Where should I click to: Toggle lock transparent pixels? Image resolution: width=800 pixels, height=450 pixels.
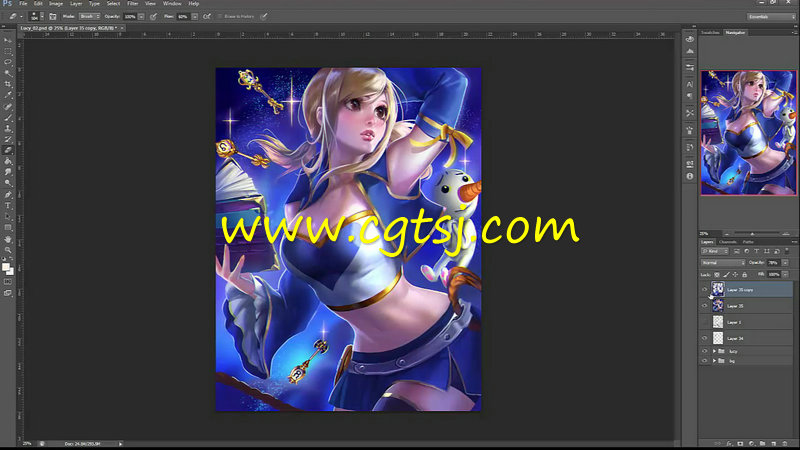pos(717,274)
